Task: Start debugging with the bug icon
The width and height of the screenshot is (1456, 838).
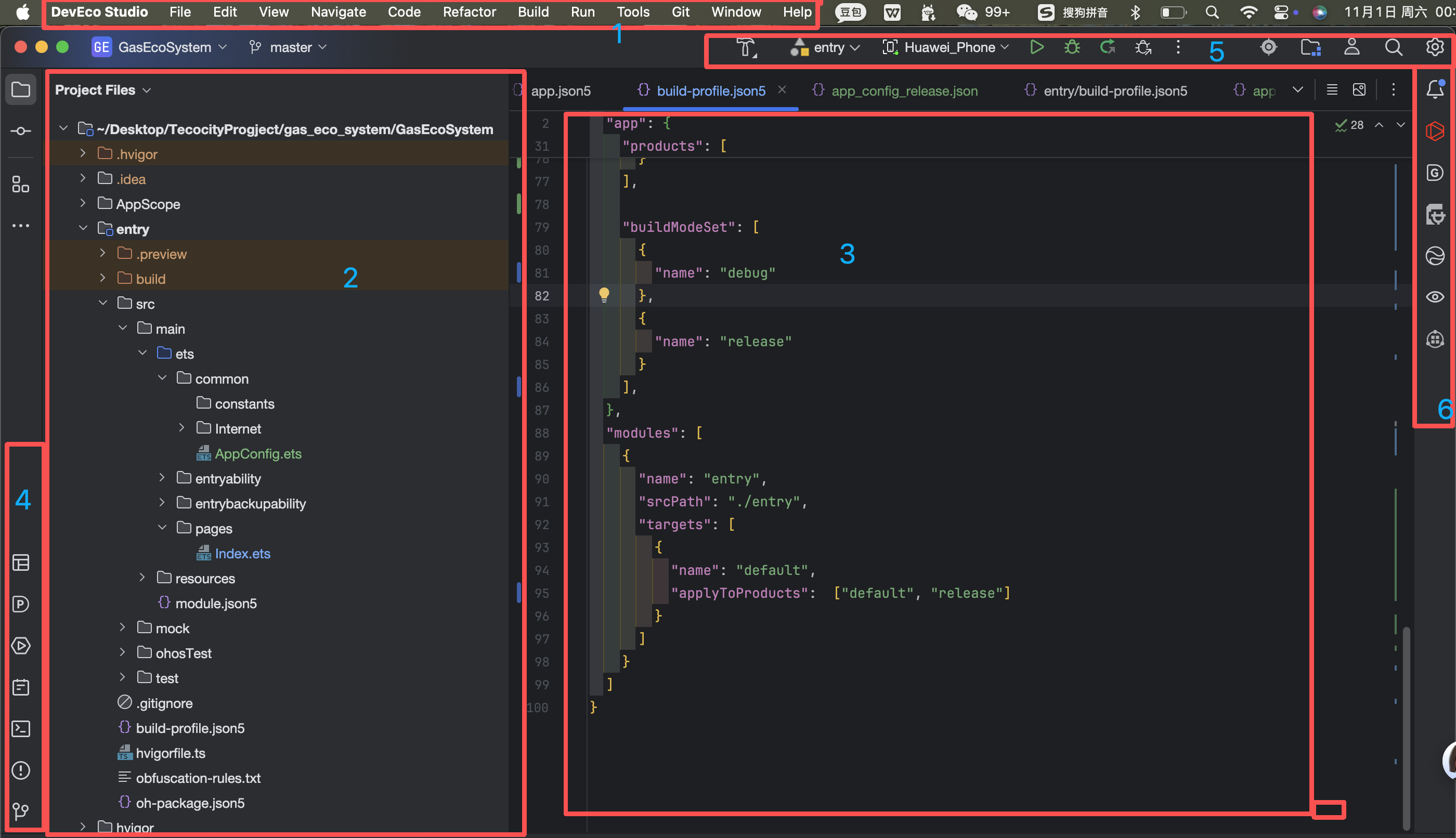Action: [x=1071, y=47]
